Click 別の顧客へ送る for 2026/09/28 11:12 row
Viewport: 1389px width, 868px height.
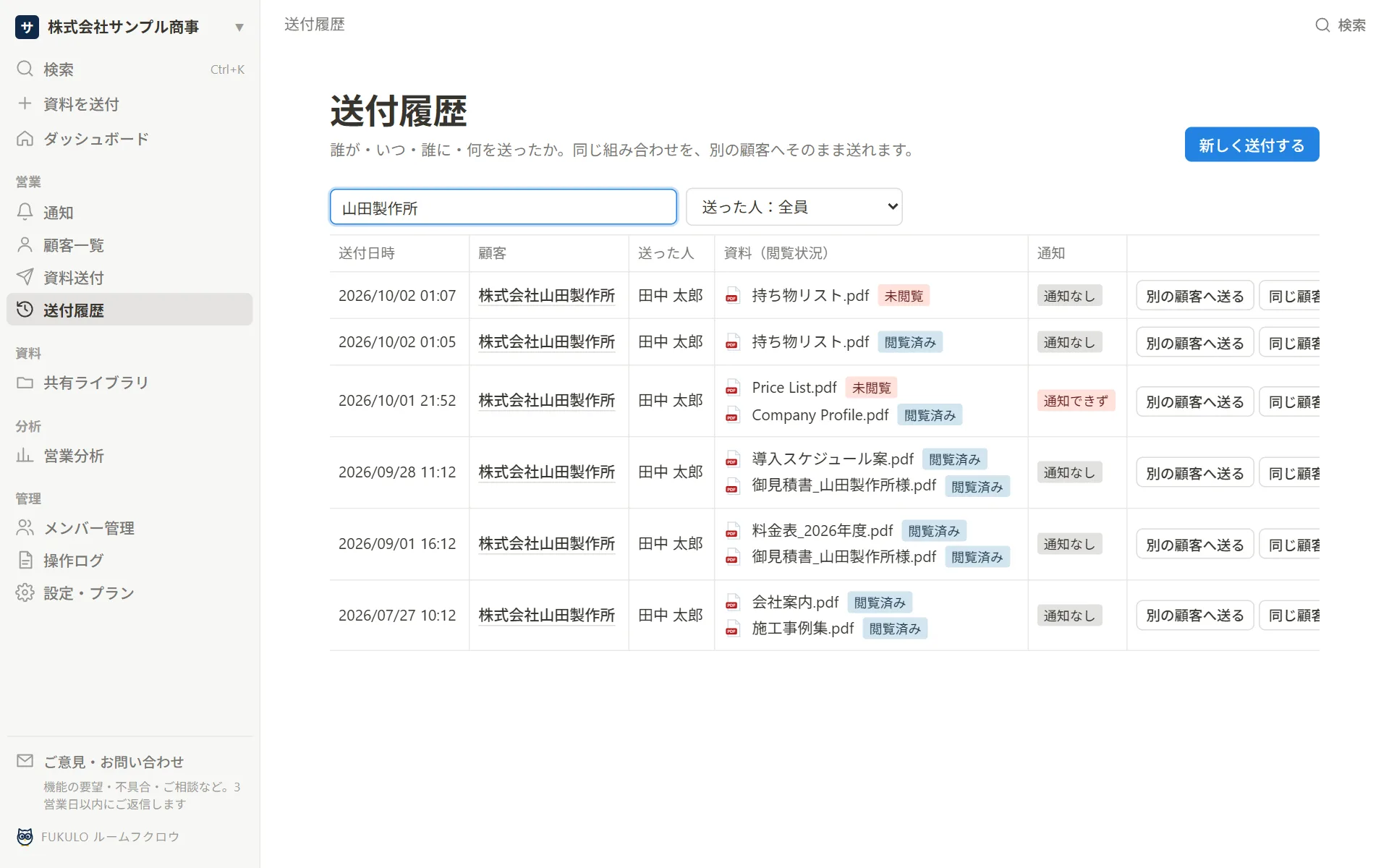coord(1194,472)
